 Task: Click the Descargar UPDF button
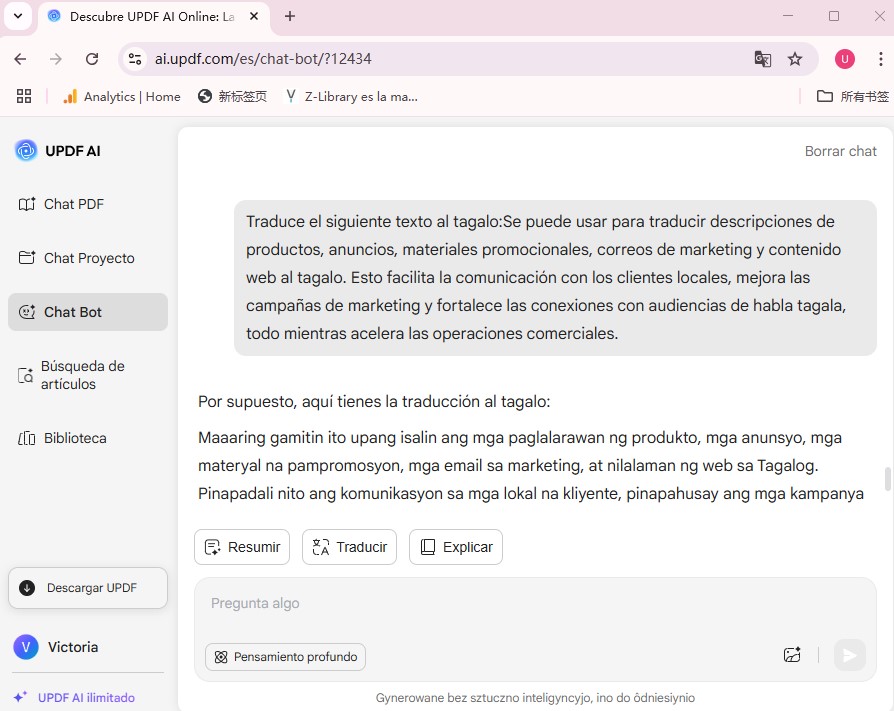tap(88, 588)
